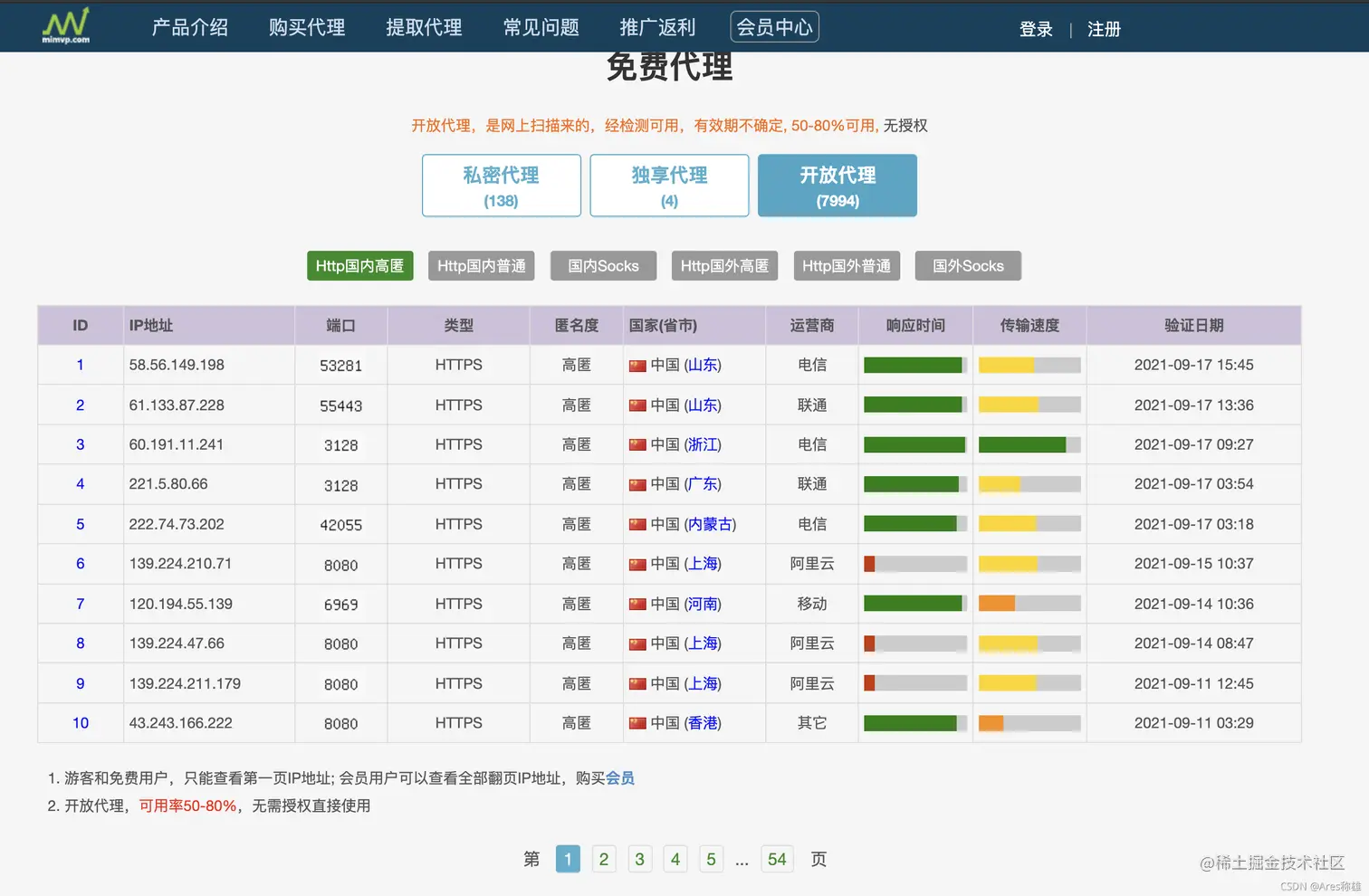This screenshot has width=1369, height=896.
Task: Open the 常见问题 menu item
Action: click(541, 27)
